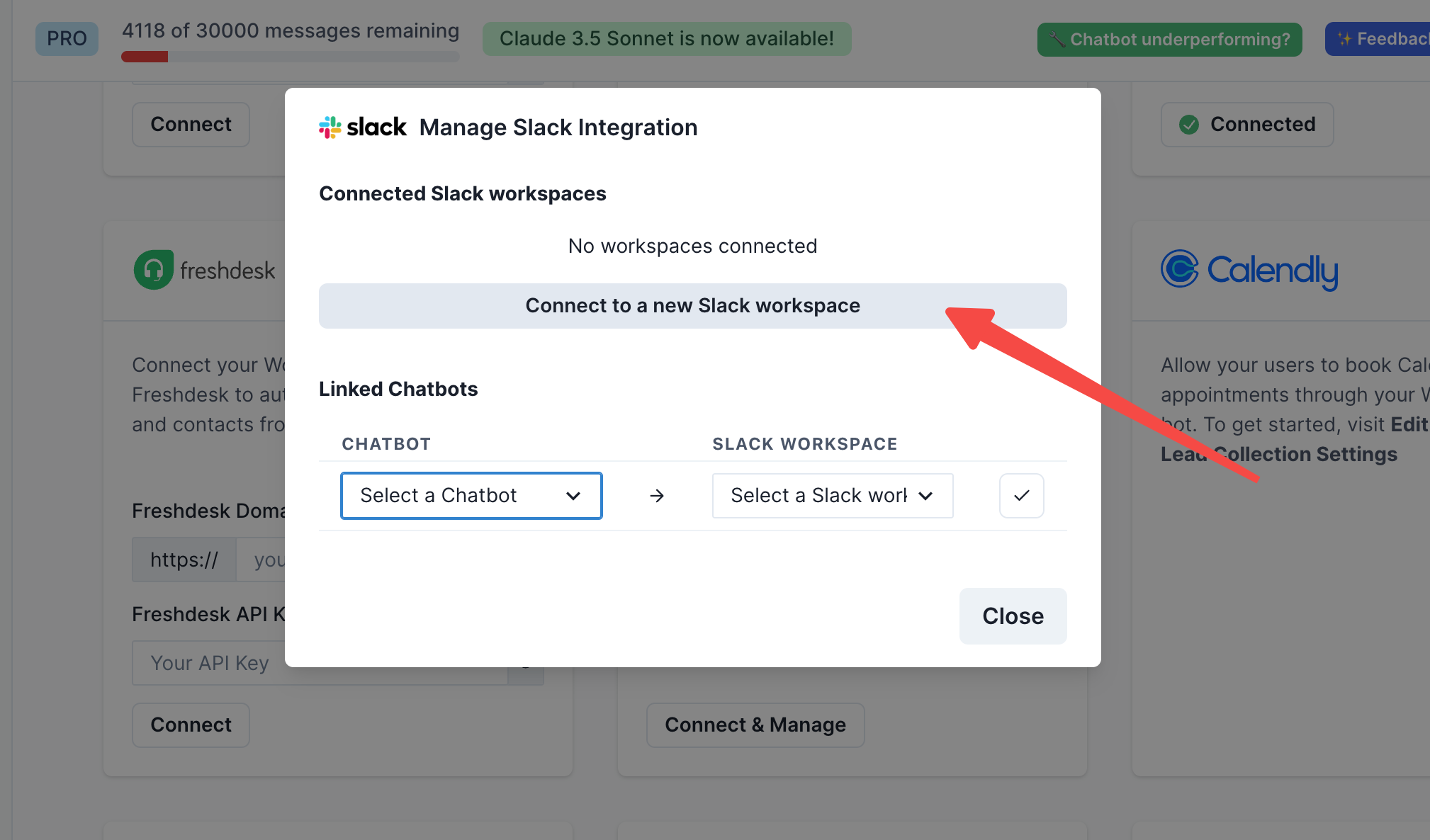Click the green Connected checkmark icon
Image resolution: width=1430 pixels, height=840 pixels.
point(1189,125)
